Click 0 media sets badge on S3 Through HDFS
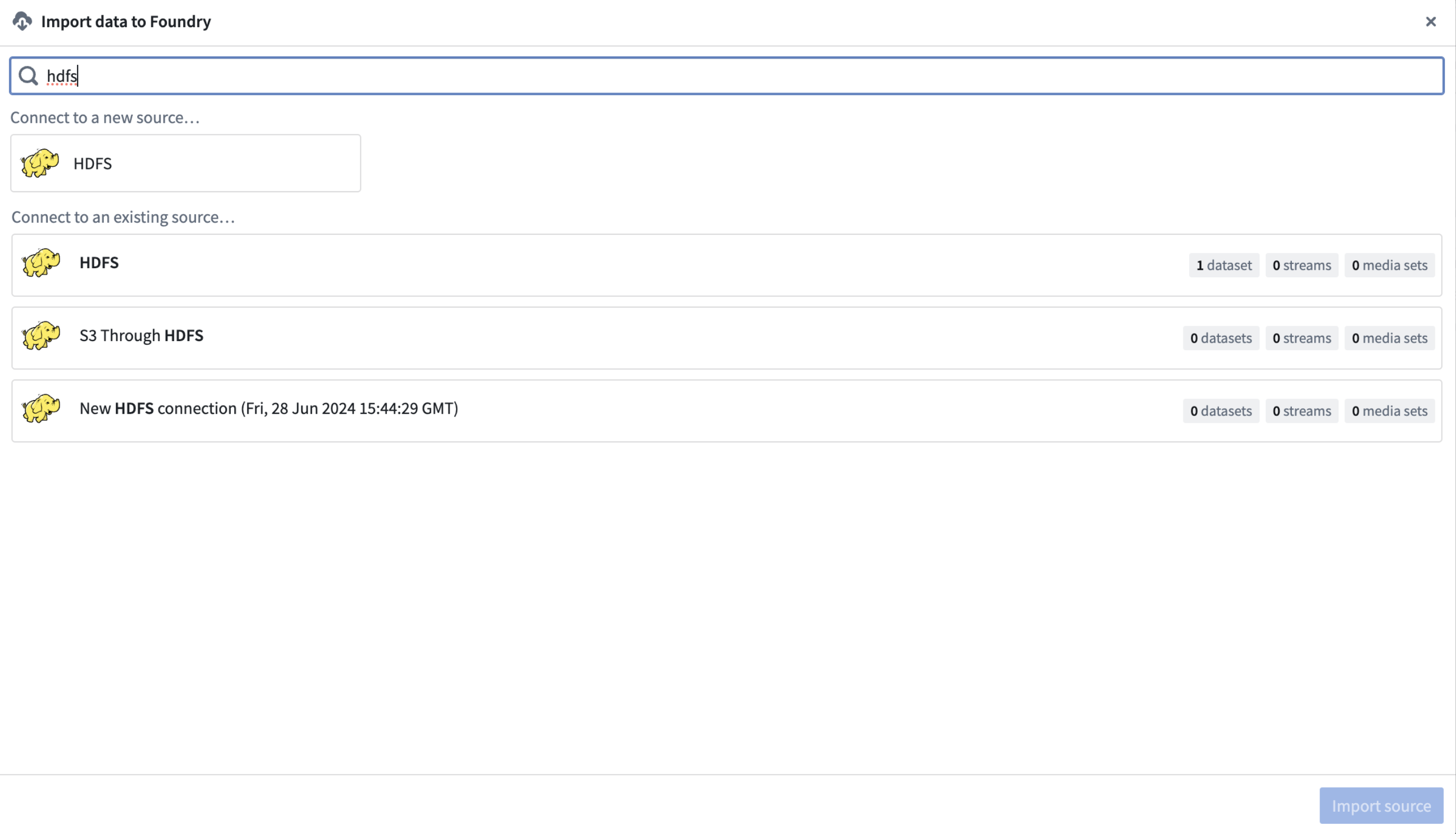 click(1390, 338)
